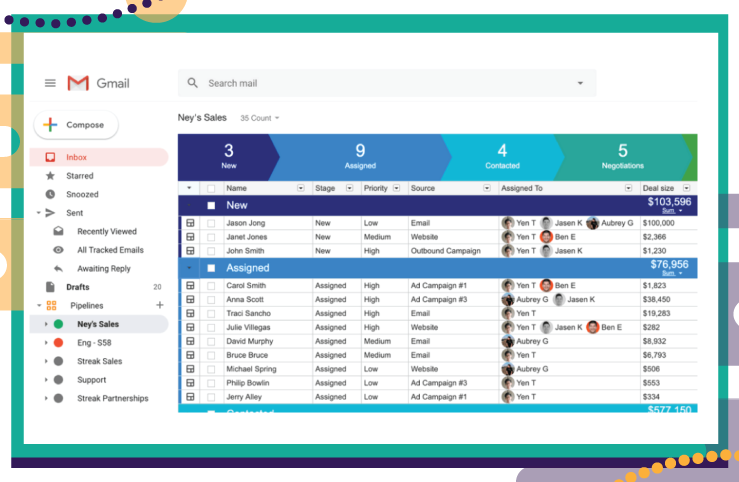The width and height of the screenshot is (739, 482).
Task: Open the Stage column dropdown
Action: tap(349, 188)
